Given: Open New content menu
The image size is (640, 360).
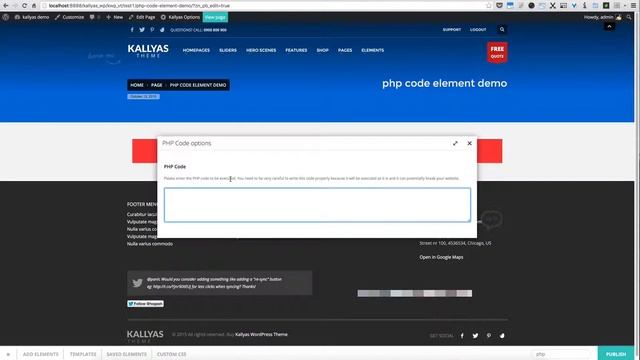Looking at the screenshot, I should click(x=114, y=17).
